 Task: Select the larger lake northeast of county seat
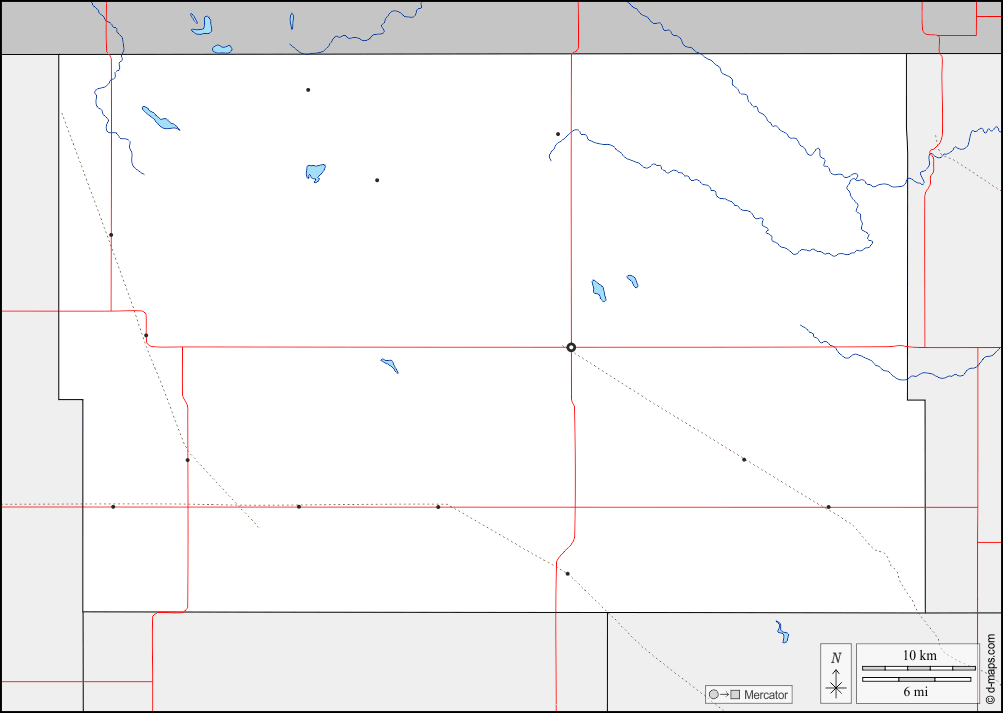pos(599,290)
